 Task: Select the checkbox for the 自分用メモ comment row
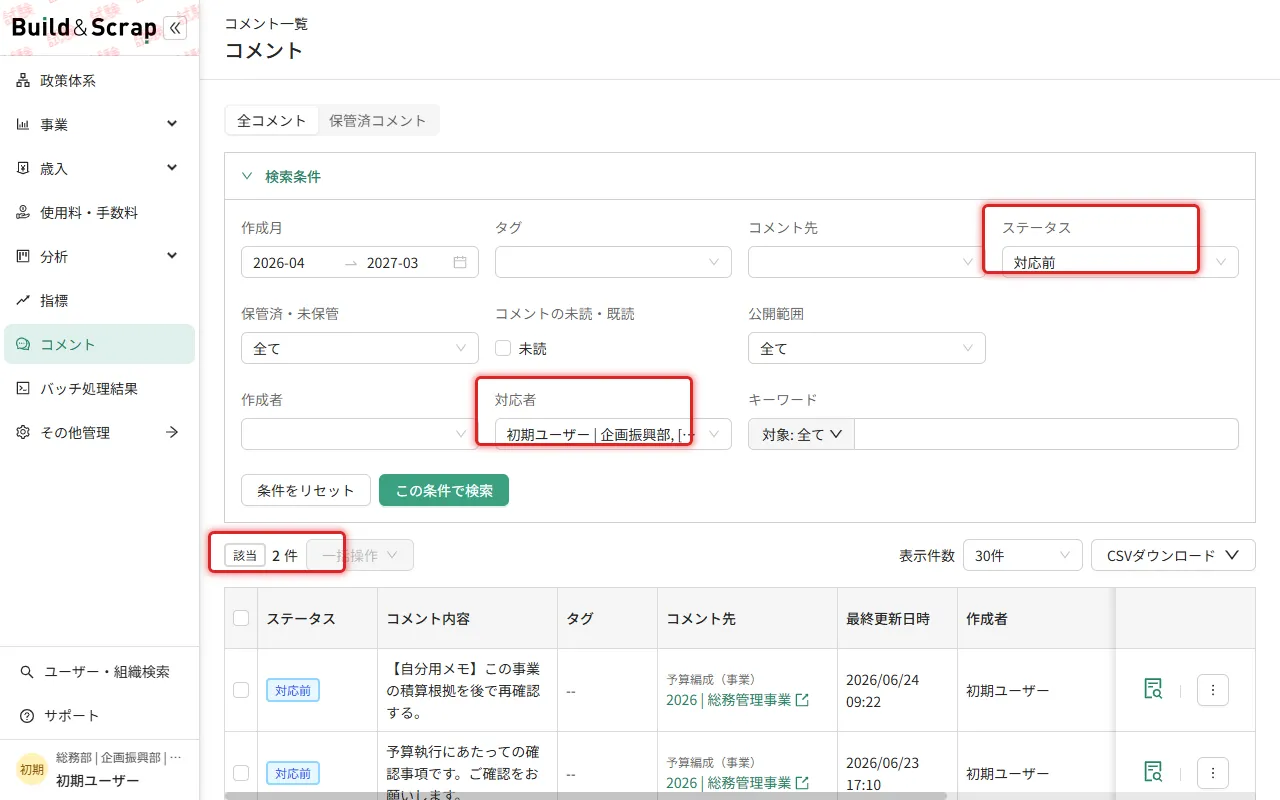coord(241,690)
